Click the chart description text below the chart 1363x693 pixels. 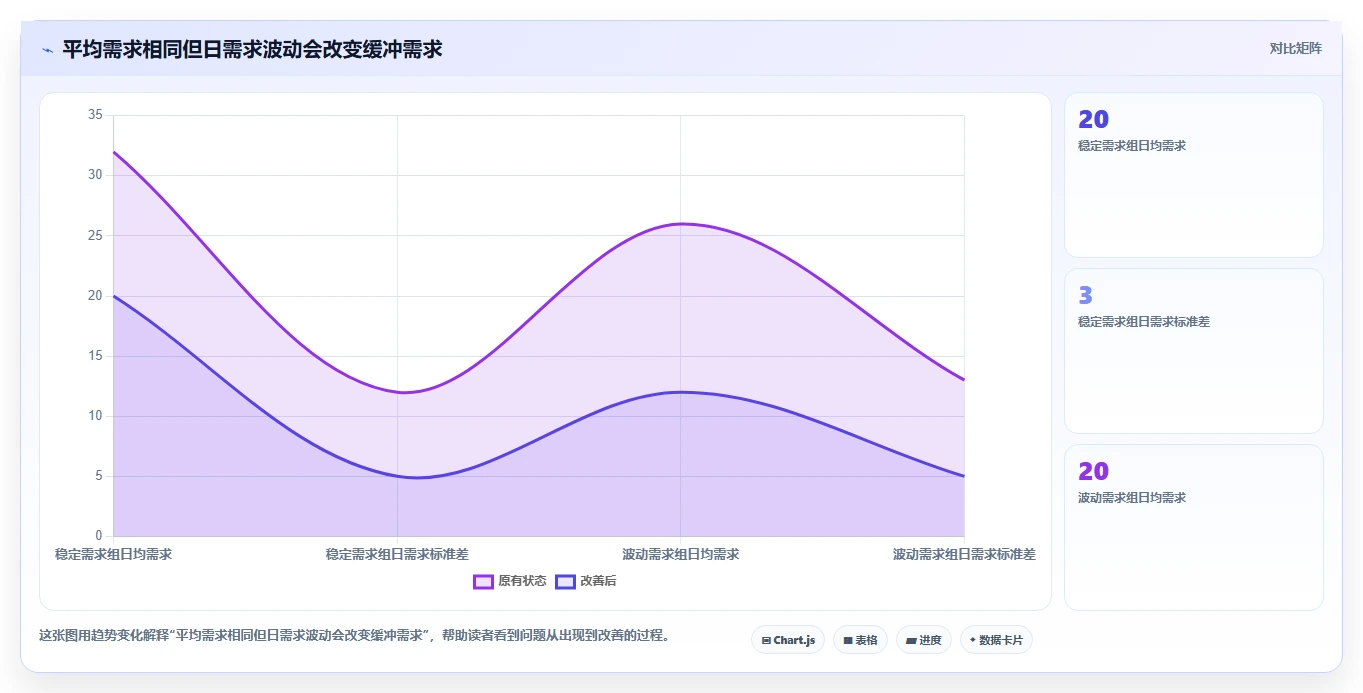(354, 635)
